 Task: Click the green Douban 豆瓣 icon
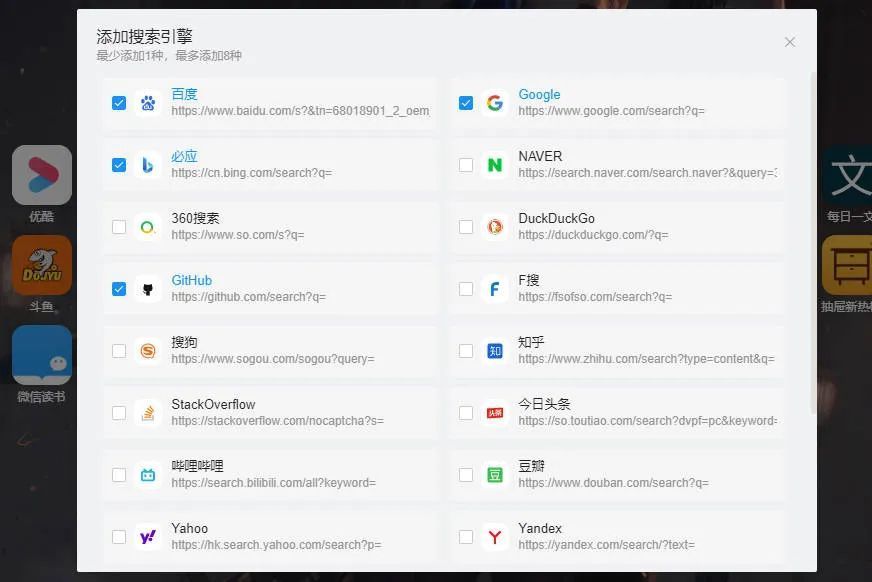tap(494, 475)
